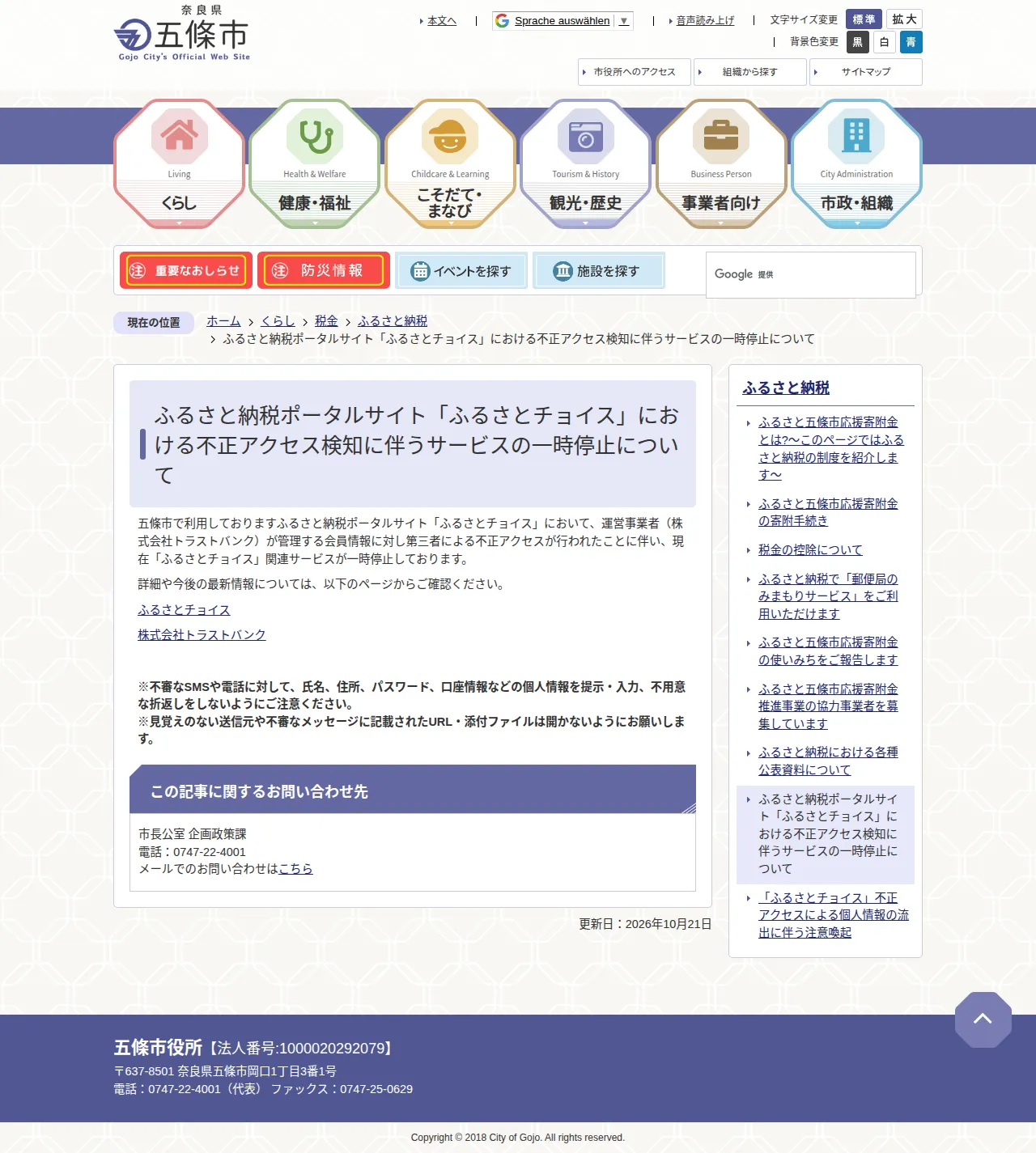Click the Google G translate icon
The image size is (1036, 1153).
point(503,21)
